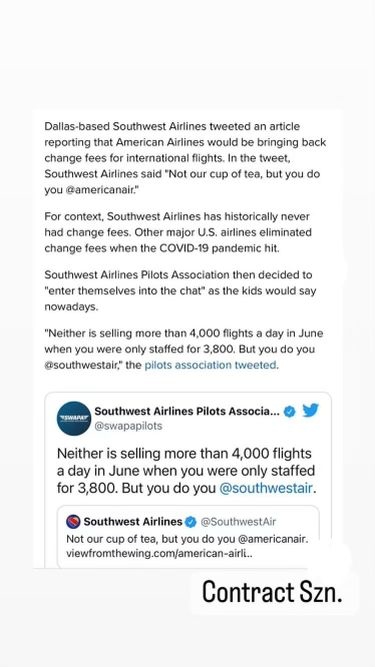Viewport: 375px width, 667px height.
Task: Click the gray @SouthwestAir handle in quoted tweet
Action: (238, 522)
